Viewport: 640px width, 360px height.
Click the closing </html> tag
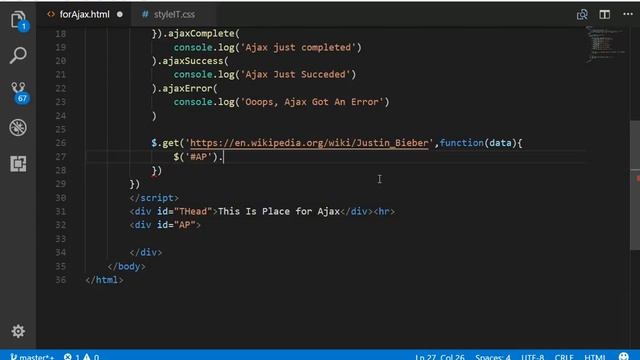point(104,280)
